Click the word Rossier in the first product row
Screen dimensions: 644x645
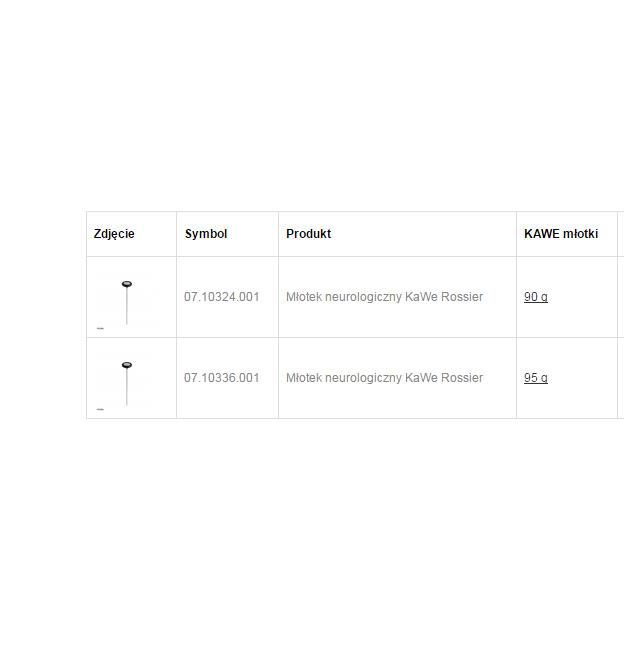(x=462, y=297)
